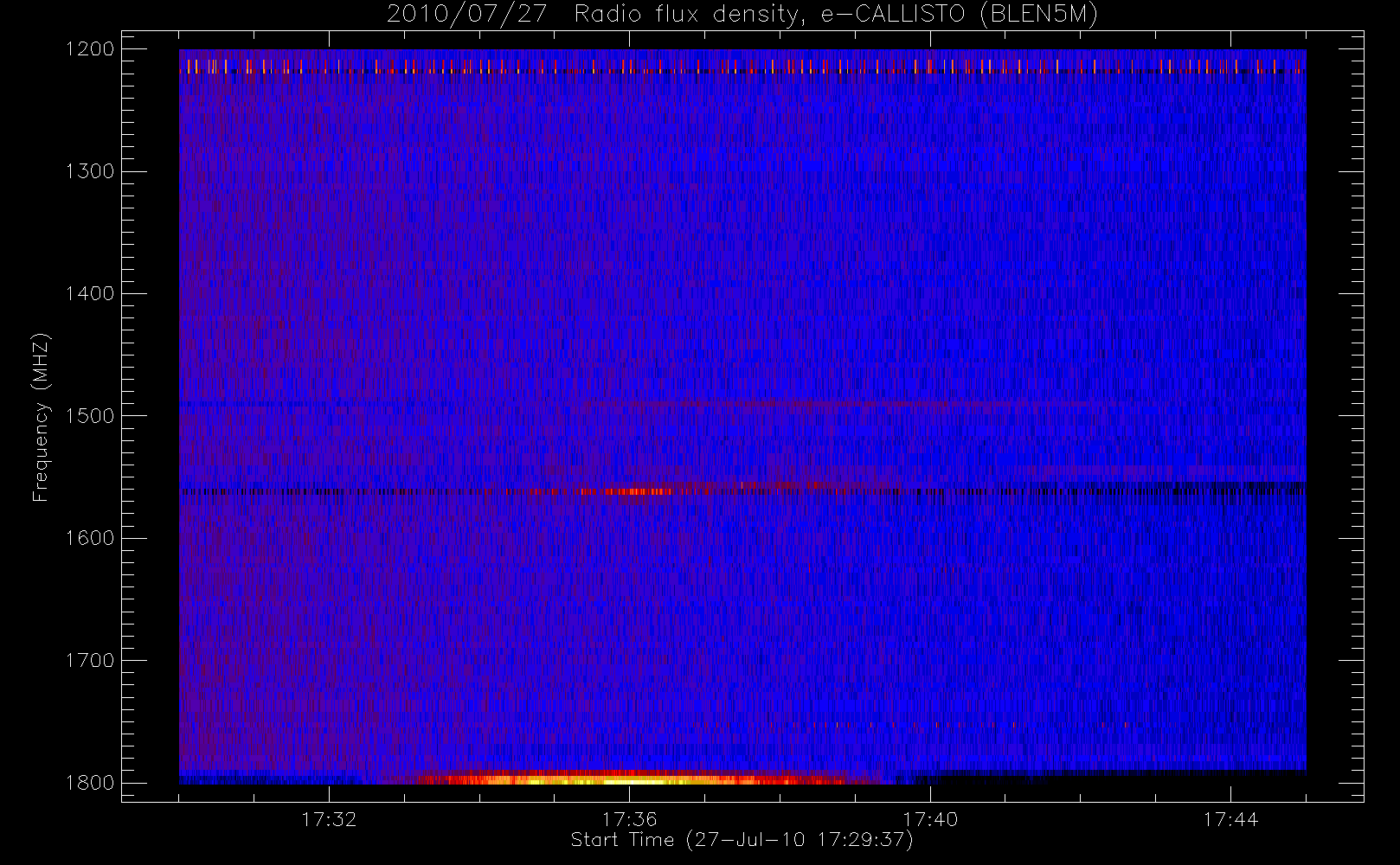Image resolution: width=1400 pixels, height=865 pixels.
Task: Click the '17:36' time axis label
Action: (629, 819)
